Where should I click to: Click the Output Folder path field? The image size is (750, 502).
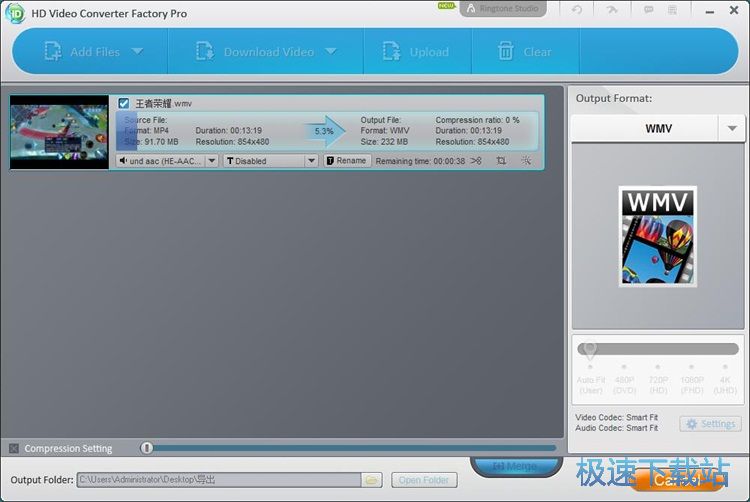219,480
